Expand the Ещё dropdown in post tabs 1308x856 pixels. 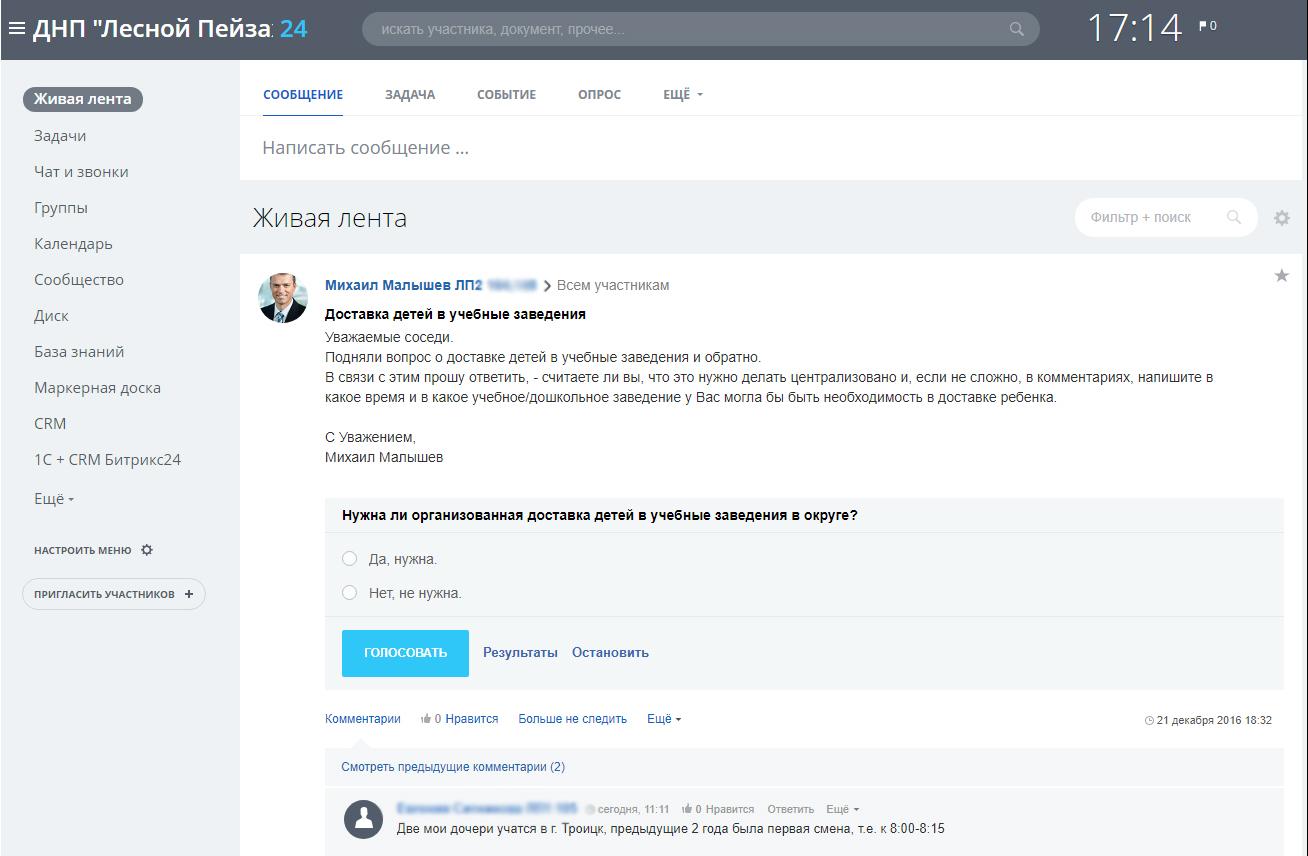pyautogui.click(x=683, y=95)
